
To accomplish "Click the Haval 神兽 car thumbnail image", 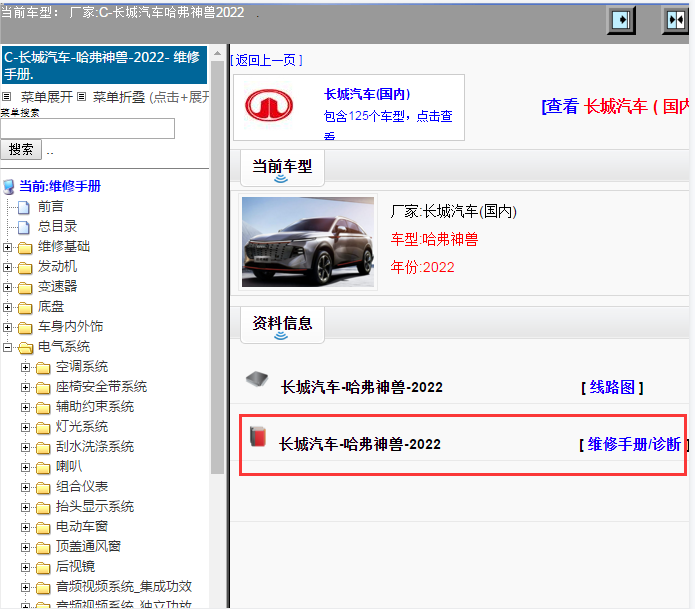I will (x=308, y=242).
